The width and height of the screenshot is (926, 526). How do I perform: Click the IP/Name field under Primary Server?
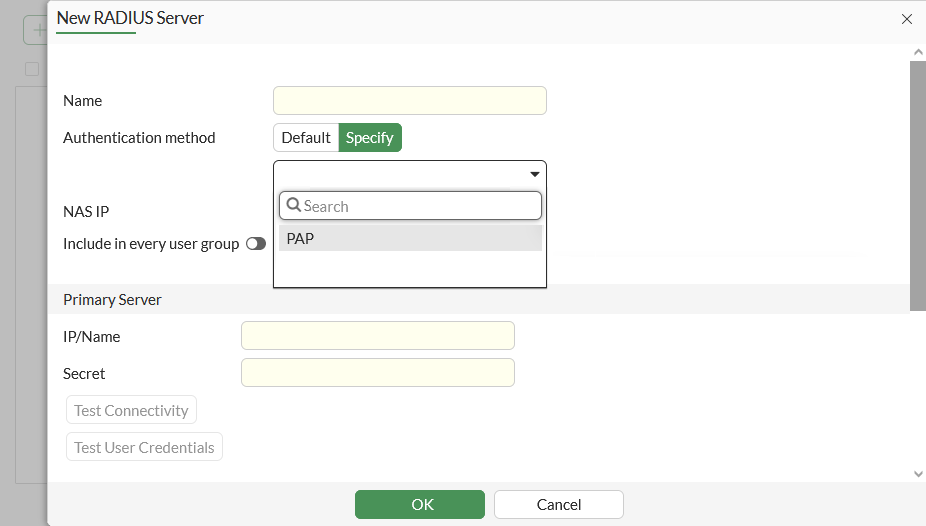[377, 336]
